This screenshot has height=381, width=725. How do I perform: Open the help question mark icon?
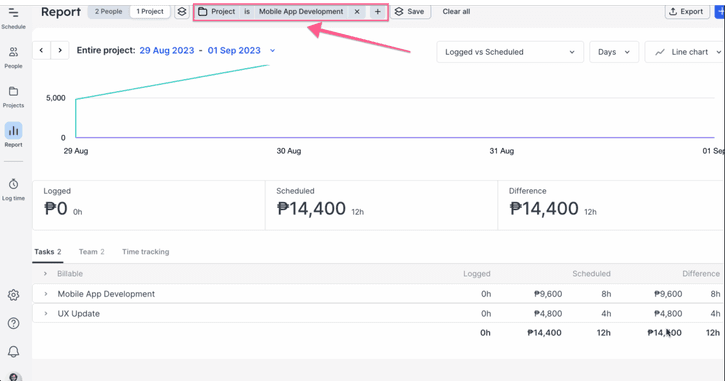[13, 323]
